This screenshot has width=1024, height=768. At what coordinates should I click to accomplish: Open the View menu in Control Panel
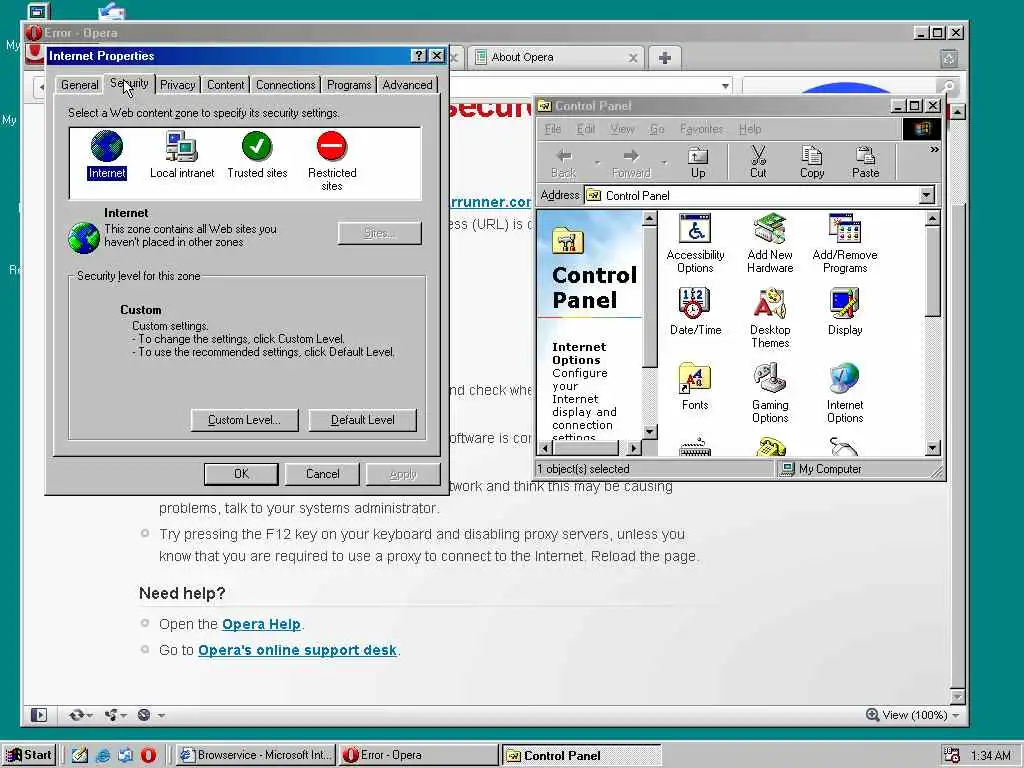tap(622, 129)
